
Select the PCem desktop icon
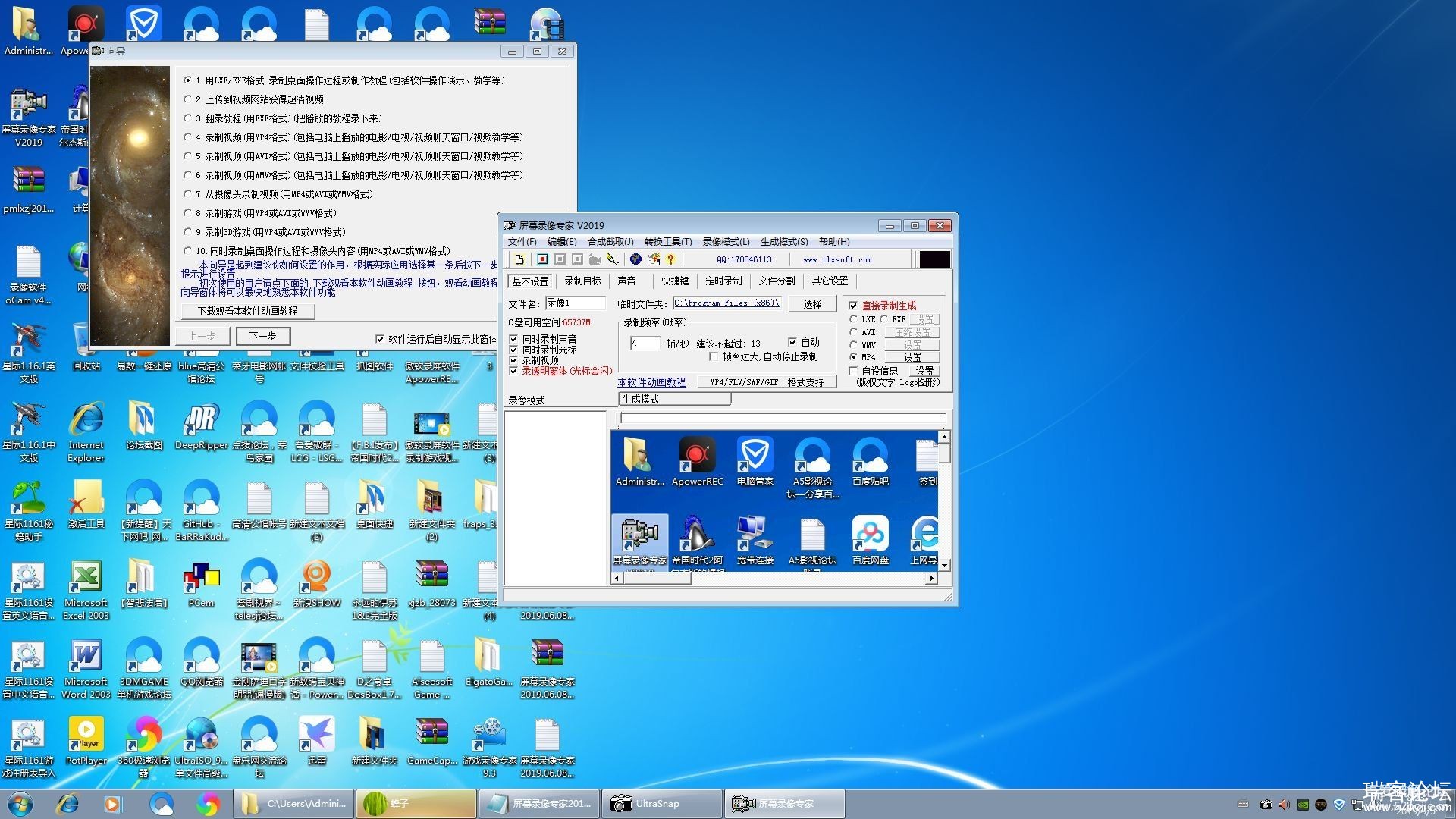(x=201, y=584)
